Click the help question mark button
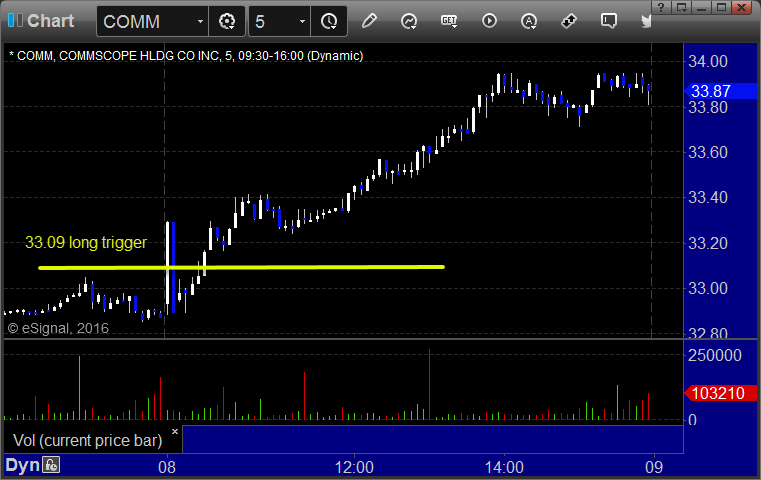761x480 pixels. click(x=661, y=7)
